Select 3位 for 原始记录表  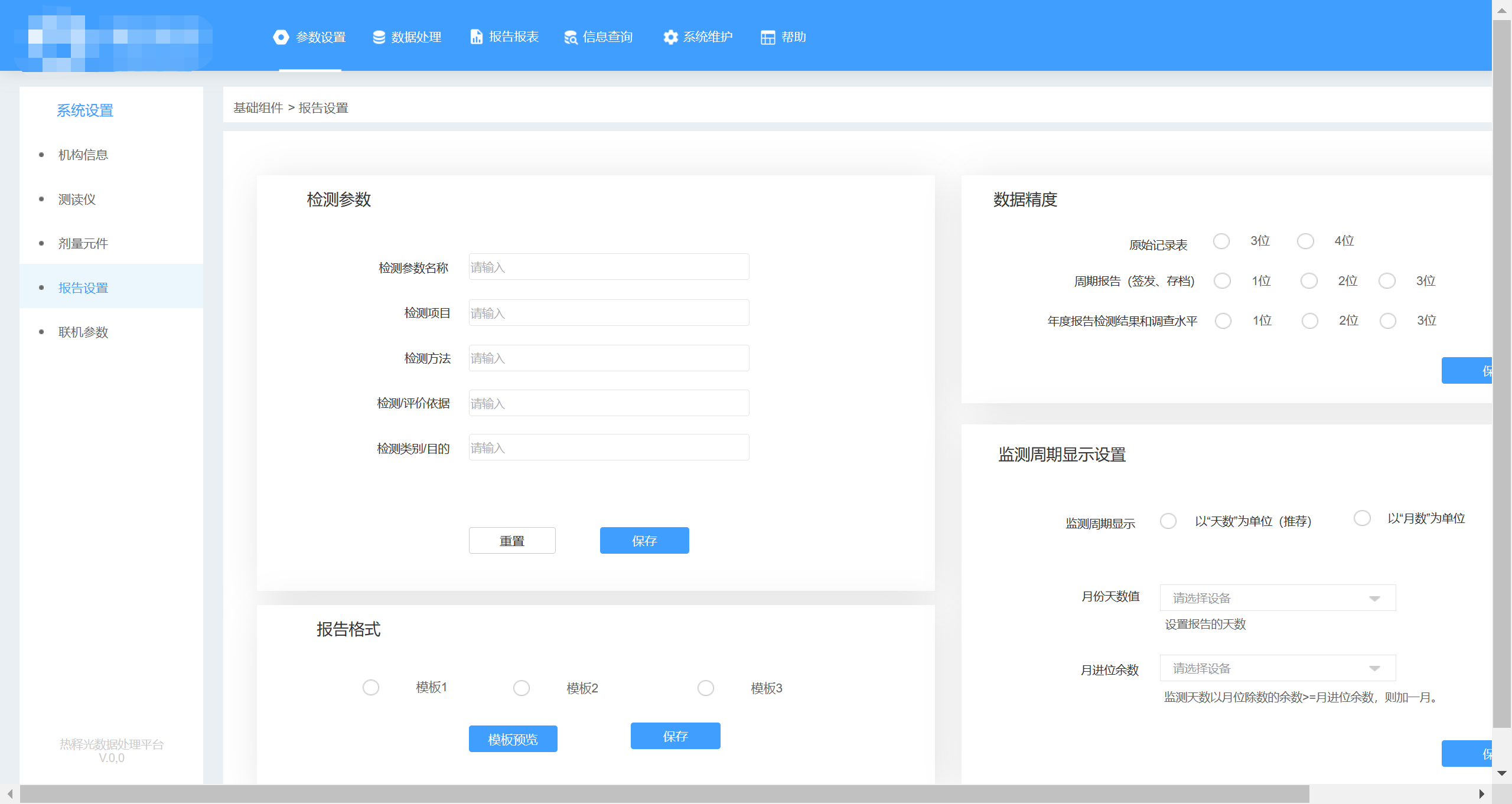[x=1221, y=241]
